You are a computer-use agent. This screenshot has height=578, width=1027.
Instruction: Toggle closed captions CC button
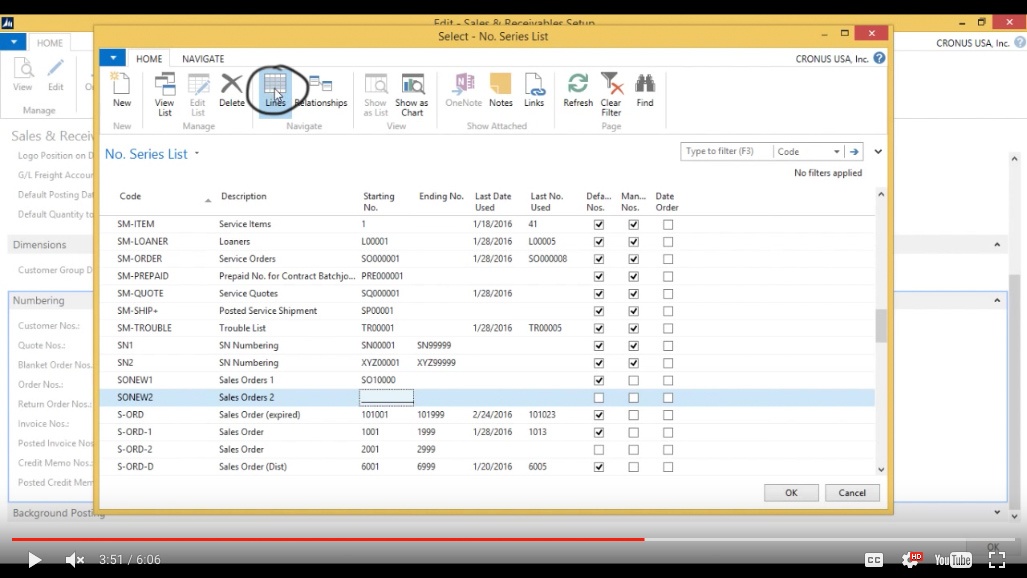(x=874, y=560)
